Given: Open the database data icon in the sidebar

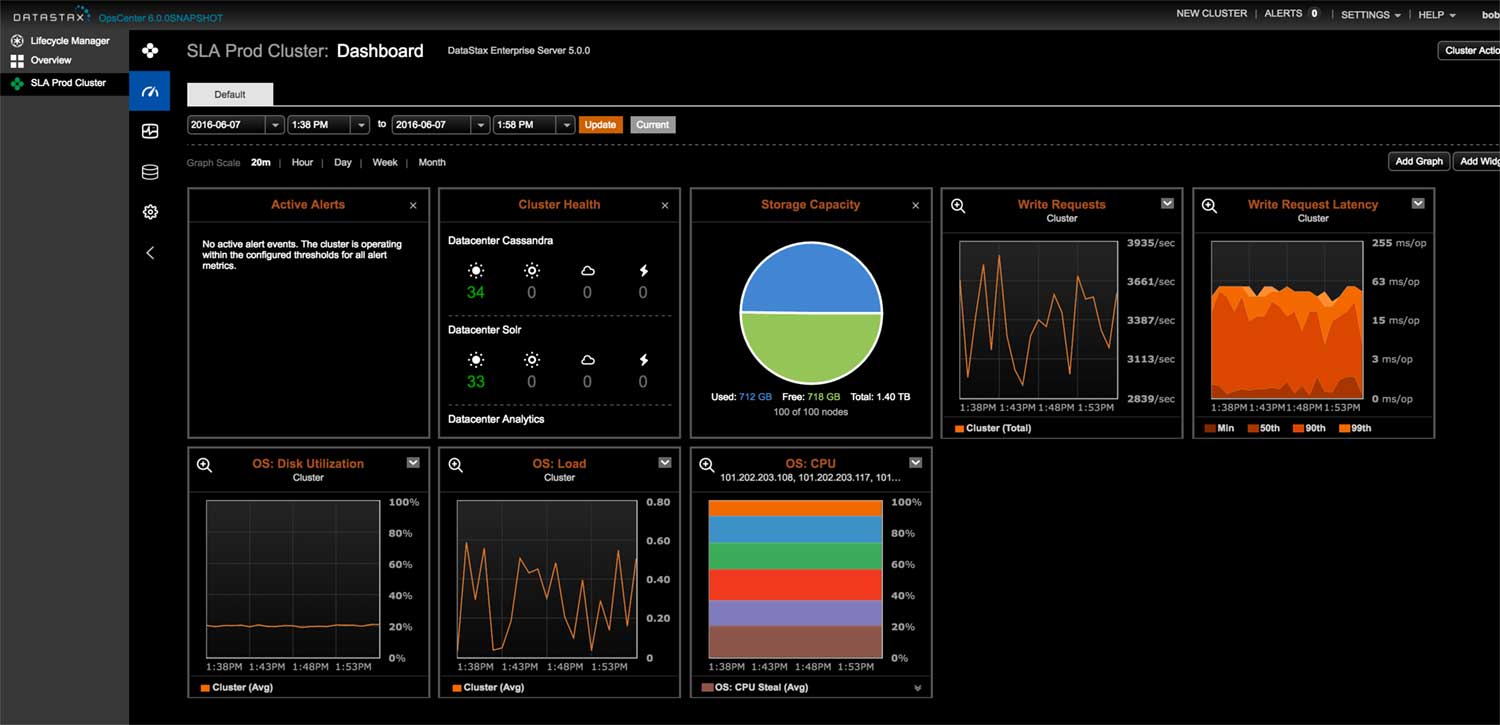Looking at the screenshot, I should pos(150,172).
